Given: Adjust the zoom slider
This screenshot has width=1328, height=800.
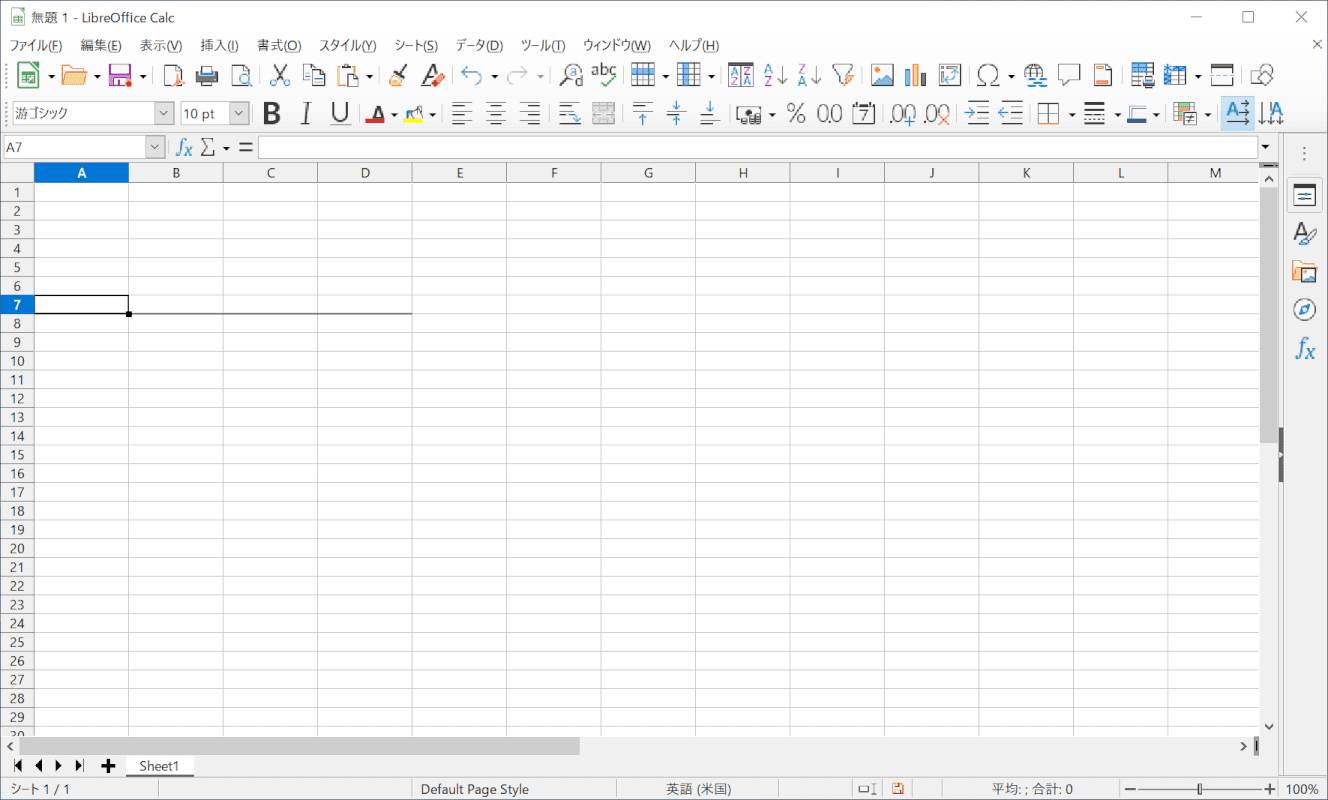Looking at the screenshot, I should 1199,789.
